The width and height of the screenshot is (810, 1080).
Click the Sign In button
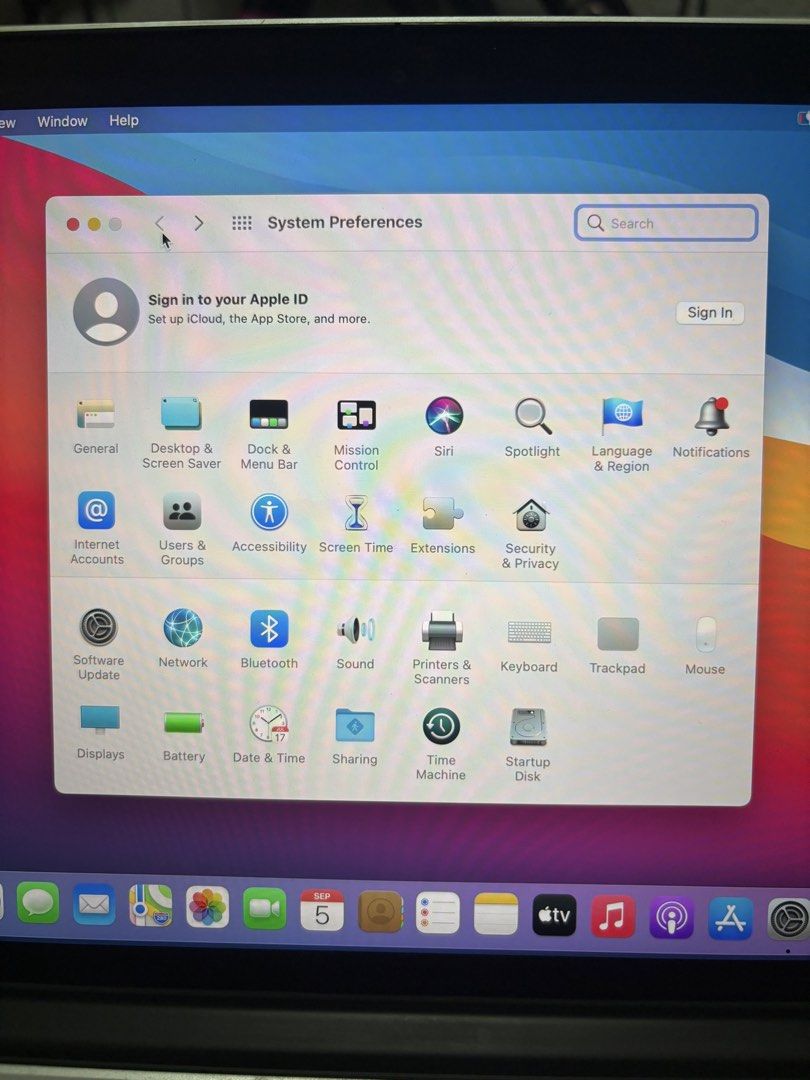710,313
